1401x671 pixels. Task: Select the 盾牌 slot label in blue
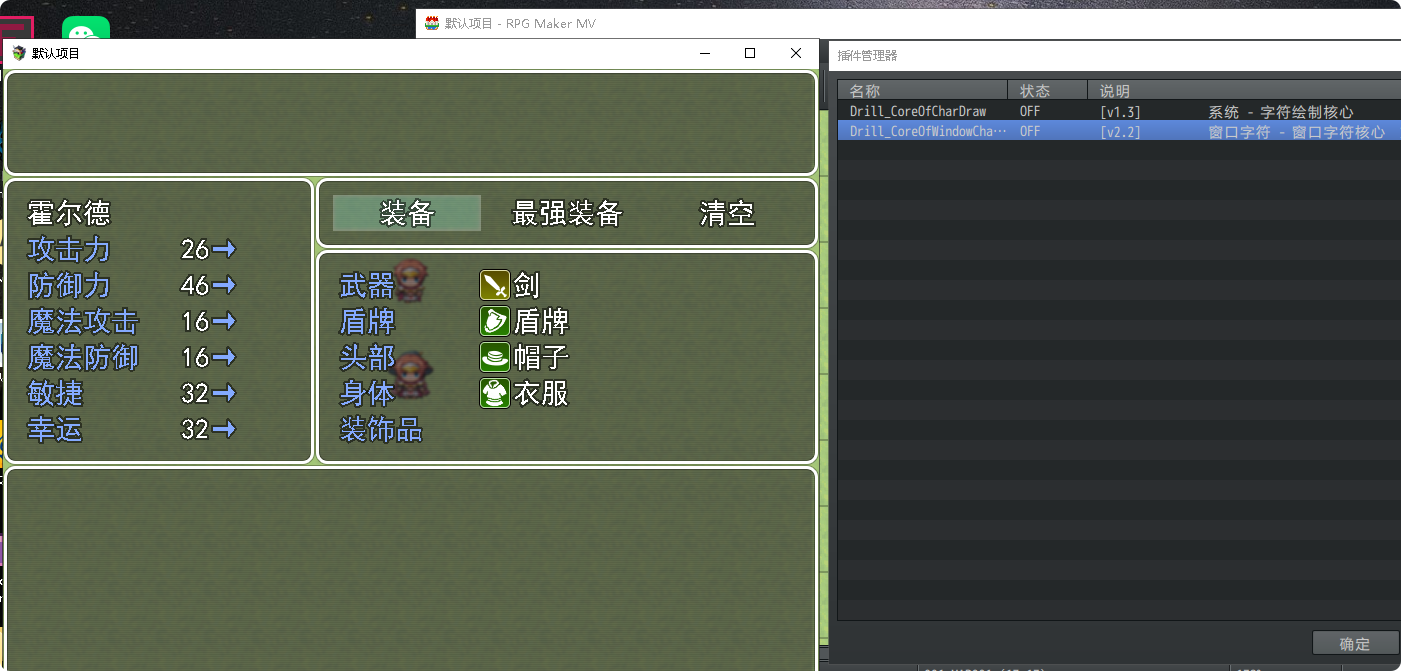tap(367, 322)
